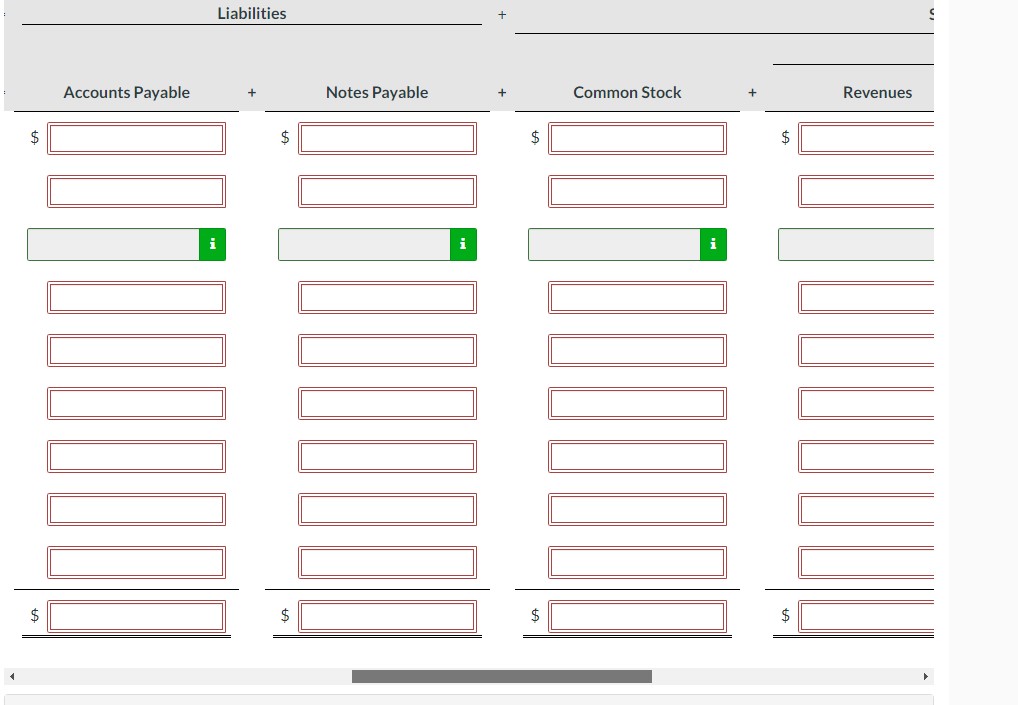Image resolution: width=1018 pixels, height=705 pixels.
Task: Click second row Common Stock input field
Action: (x=638, y=192)
